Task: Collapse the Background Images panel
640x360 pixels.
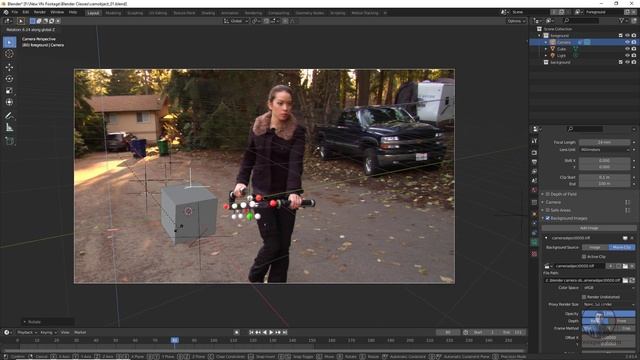Action: (542, 218)
